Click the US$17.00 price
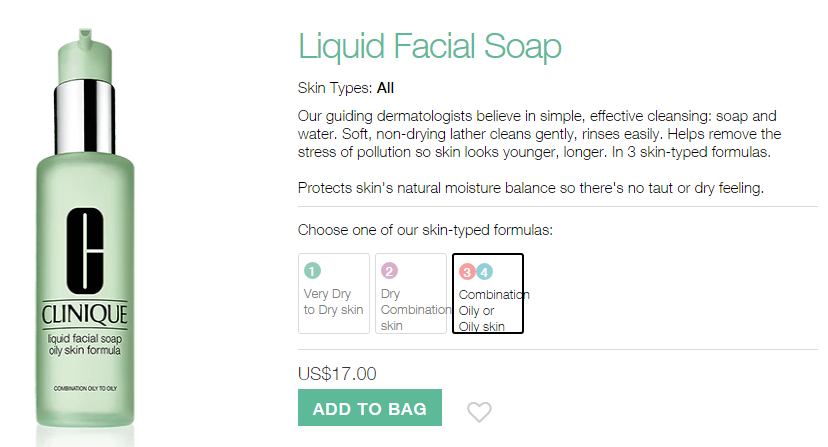828x447 pixels. click(x=337, y=374)
